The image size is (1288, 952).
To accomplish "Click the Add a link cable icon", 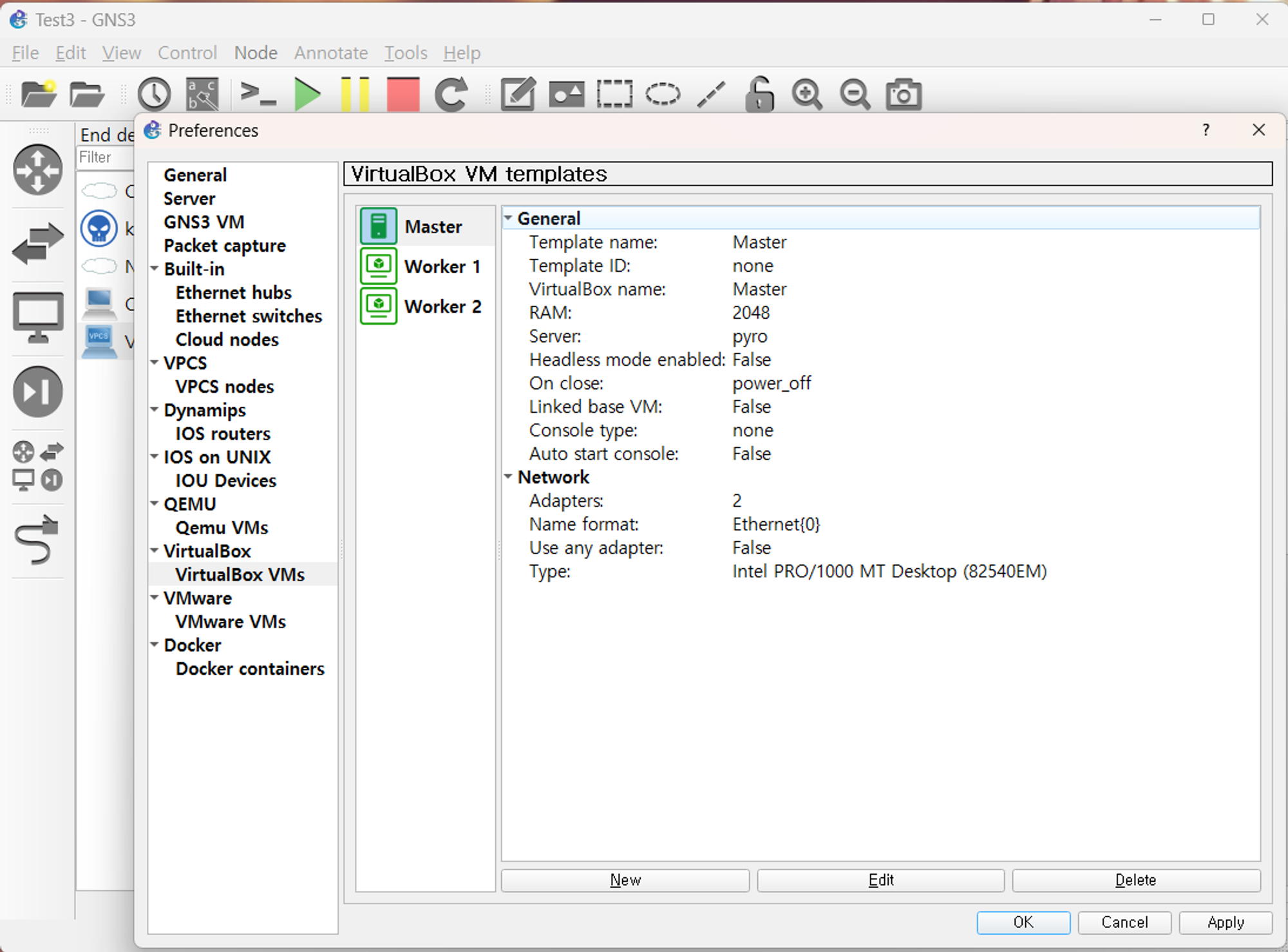I will coord(38,540).
